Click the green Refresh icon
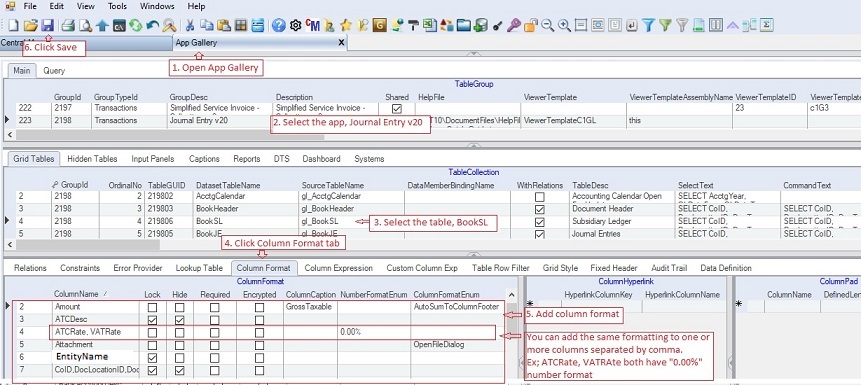This screenshot has width=861, height=385. pos(136,25)
